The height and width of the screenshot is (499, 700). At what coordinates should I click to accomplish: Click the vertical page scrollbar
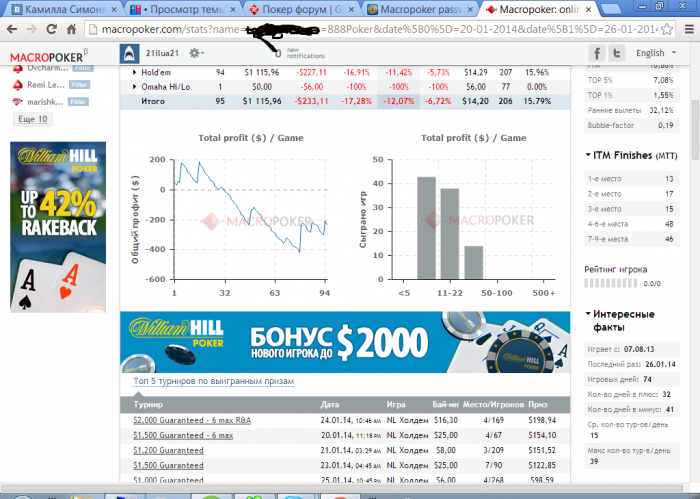[695, 130]
